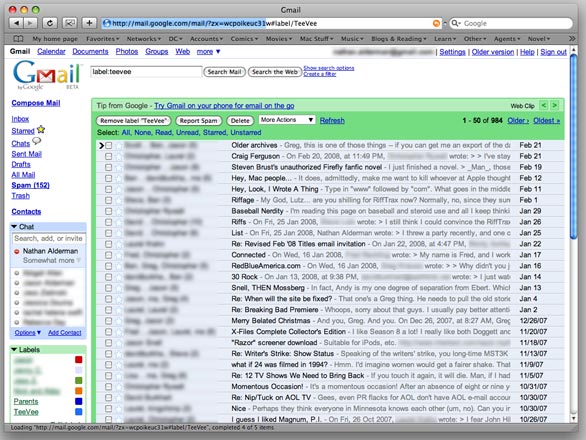Viewport: 586px width, 440px height.
Task: Open chat Options dropdown
Action: (x=28, y=333)
